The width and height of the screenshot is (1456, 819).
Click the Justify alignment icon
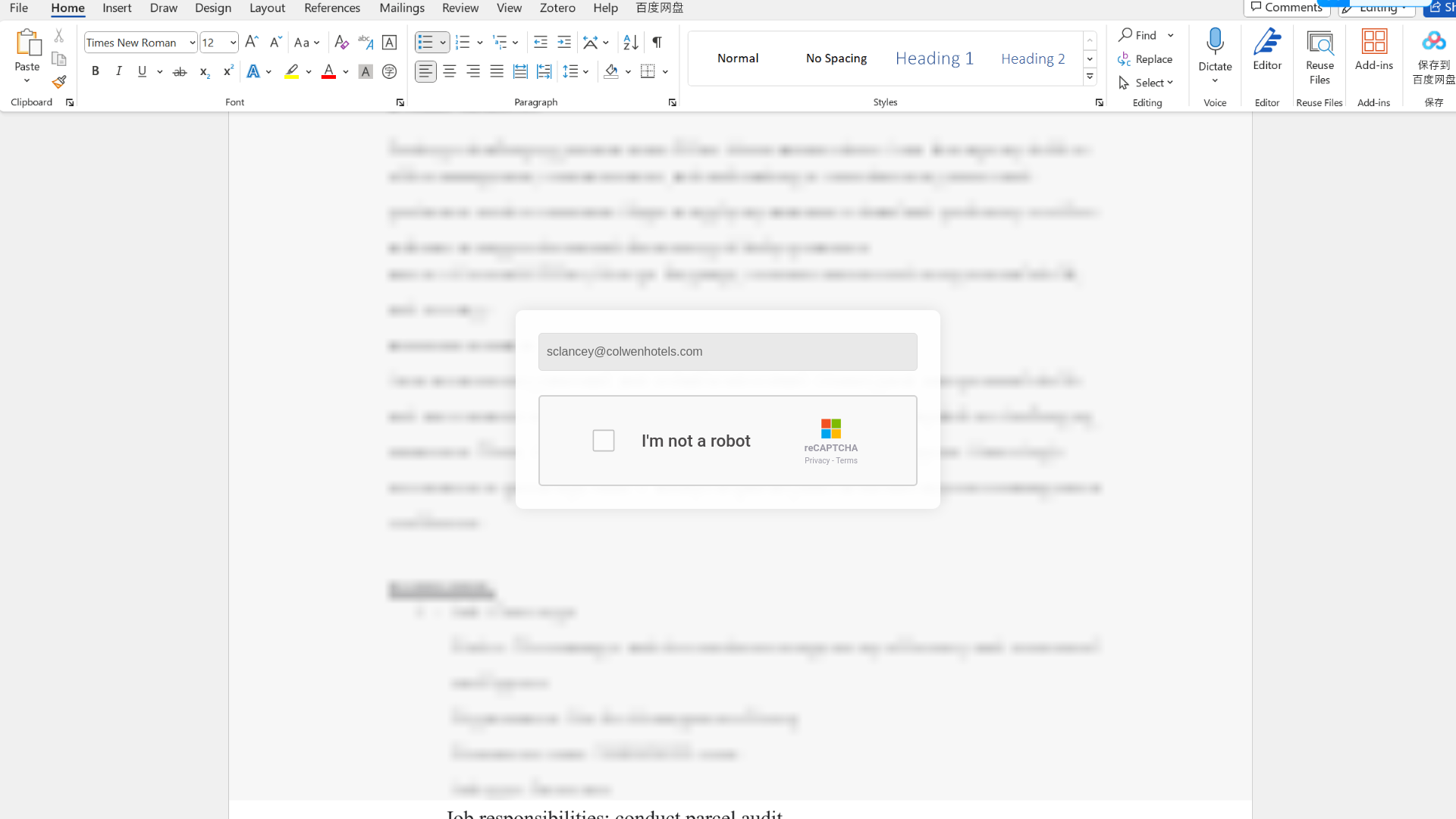(497, 71)
